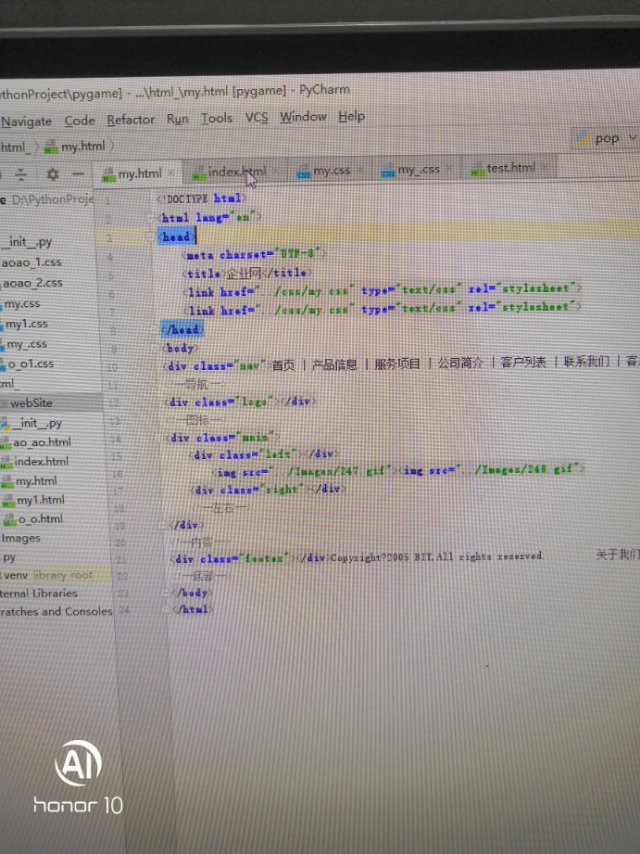The image size is (640, 854).
Task: Select External Libraries in project tree
Action: tap(38, 593)
